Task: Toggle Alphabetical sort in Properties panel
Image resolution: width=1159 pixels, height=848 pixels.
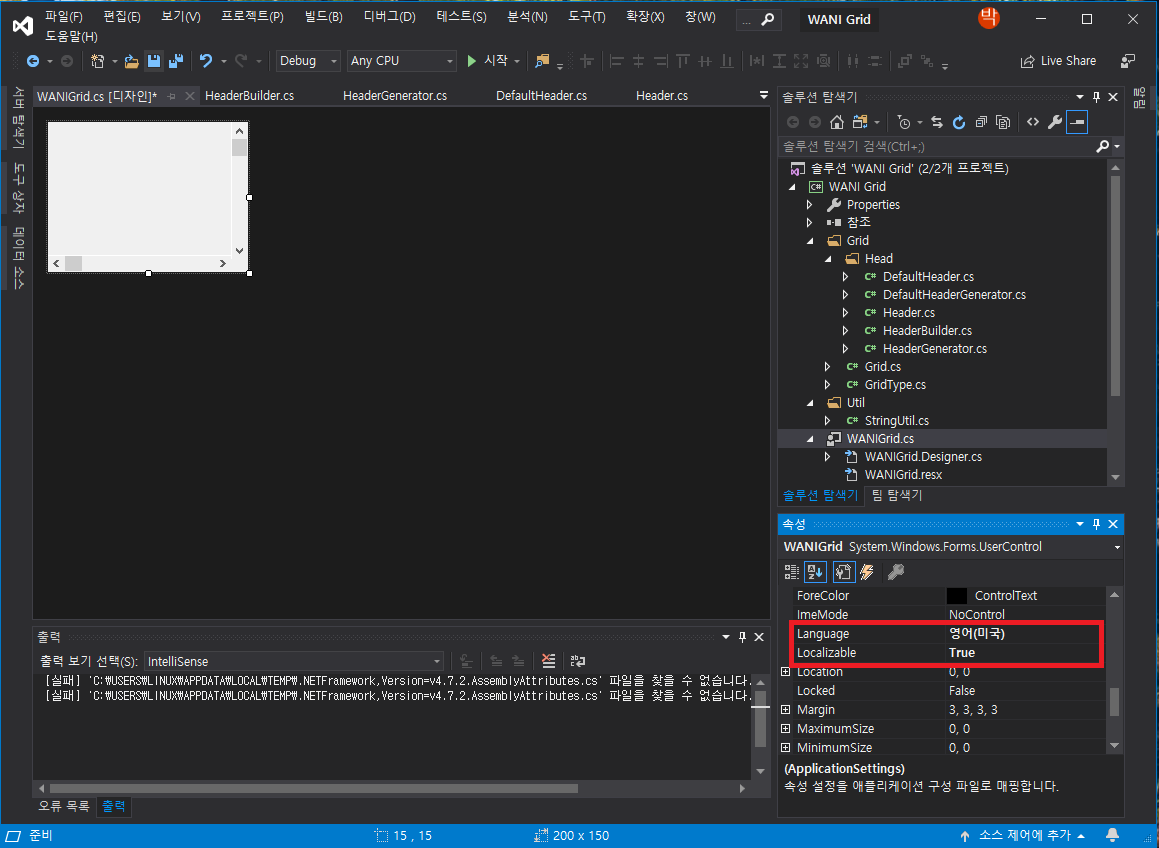Action: point(815,571)
